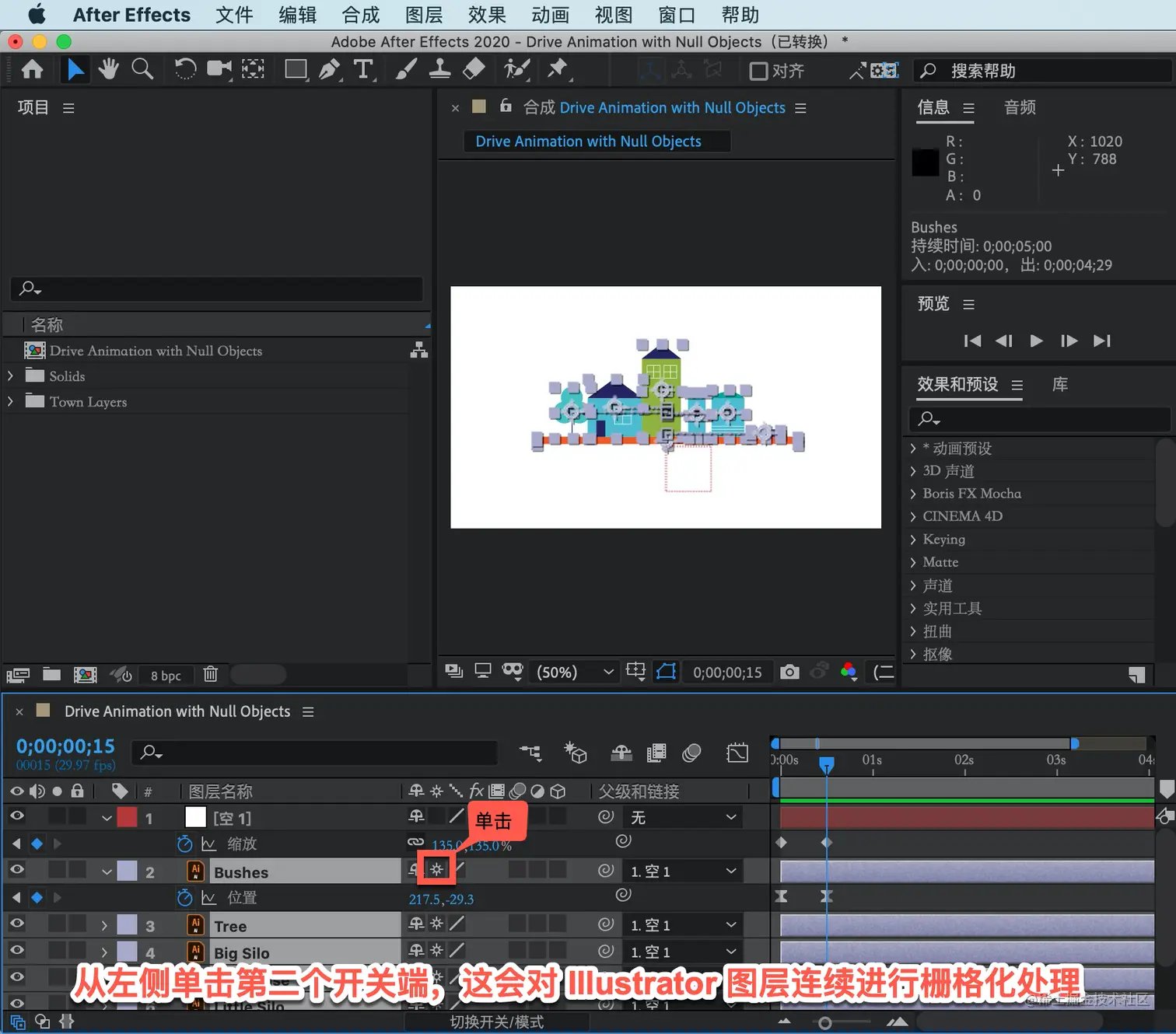Expand the Town Layers folder
This screenshot has height=1034, width=1176.
coord(10,401)
